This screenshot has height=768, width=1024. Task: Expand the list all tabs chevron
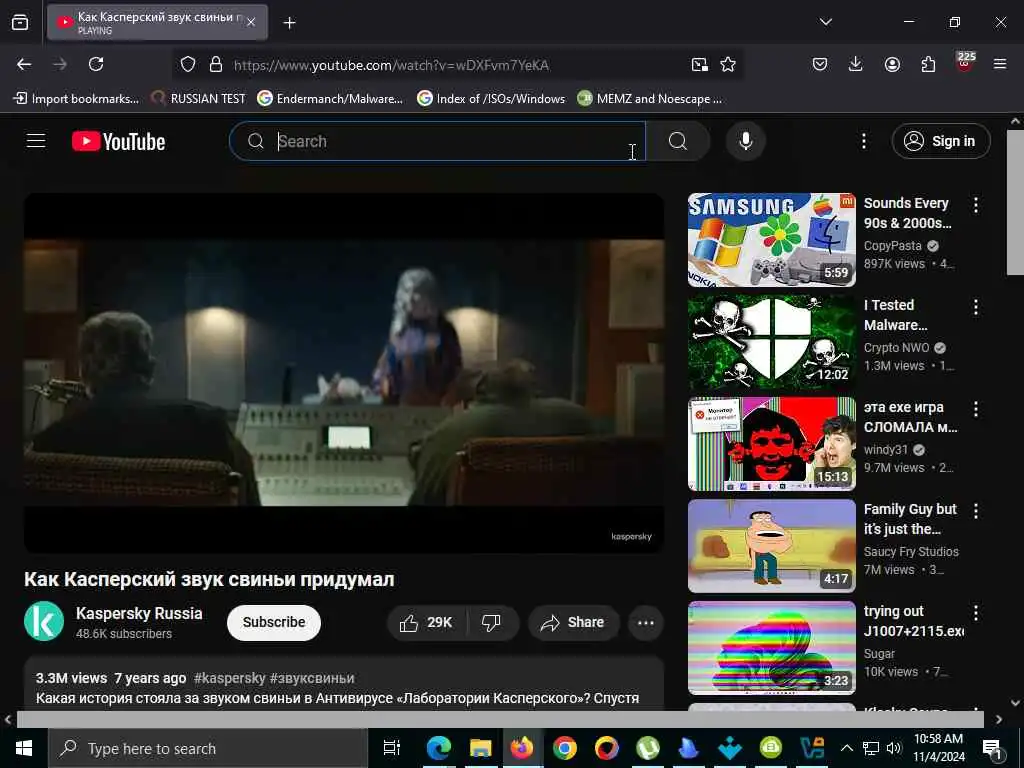825,22
